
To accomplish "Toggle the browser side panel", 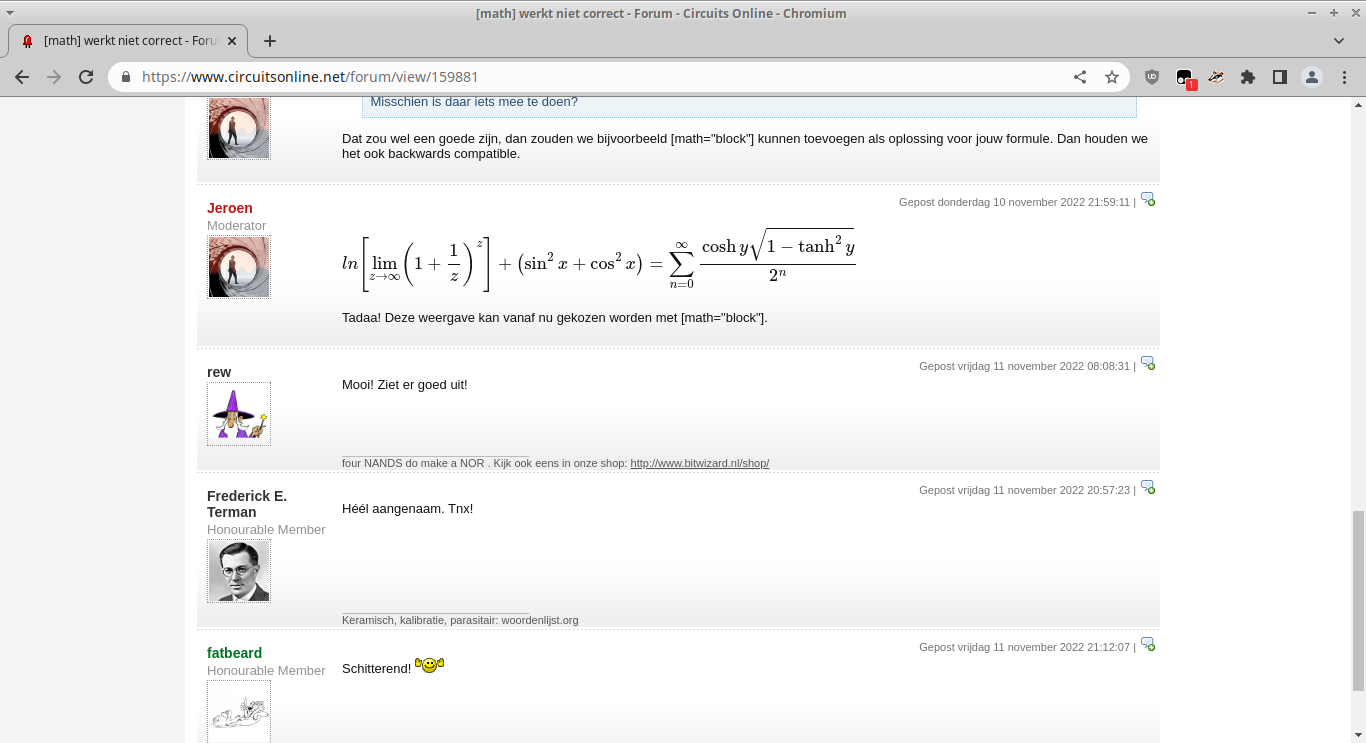I will (x=1279, y=77).
